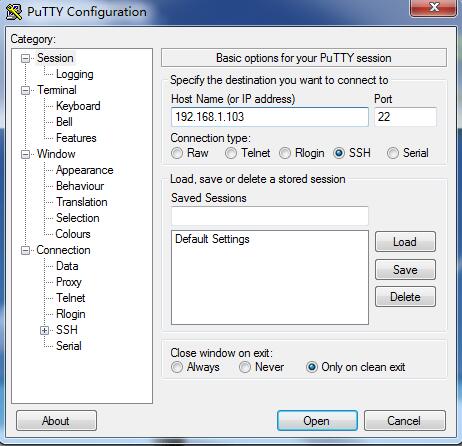Click the Port number field

[x=405, y=117]
